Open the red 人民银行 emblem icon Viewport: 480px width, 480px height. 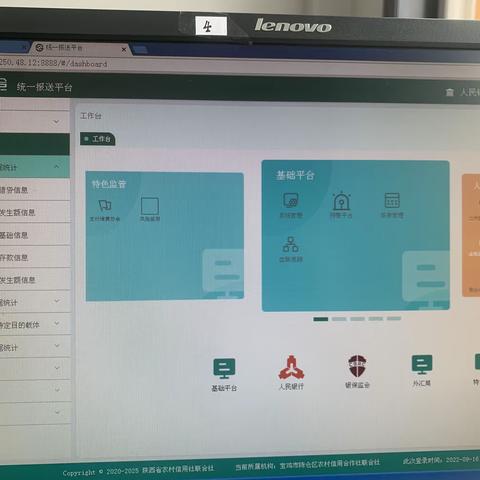[291, 367]
